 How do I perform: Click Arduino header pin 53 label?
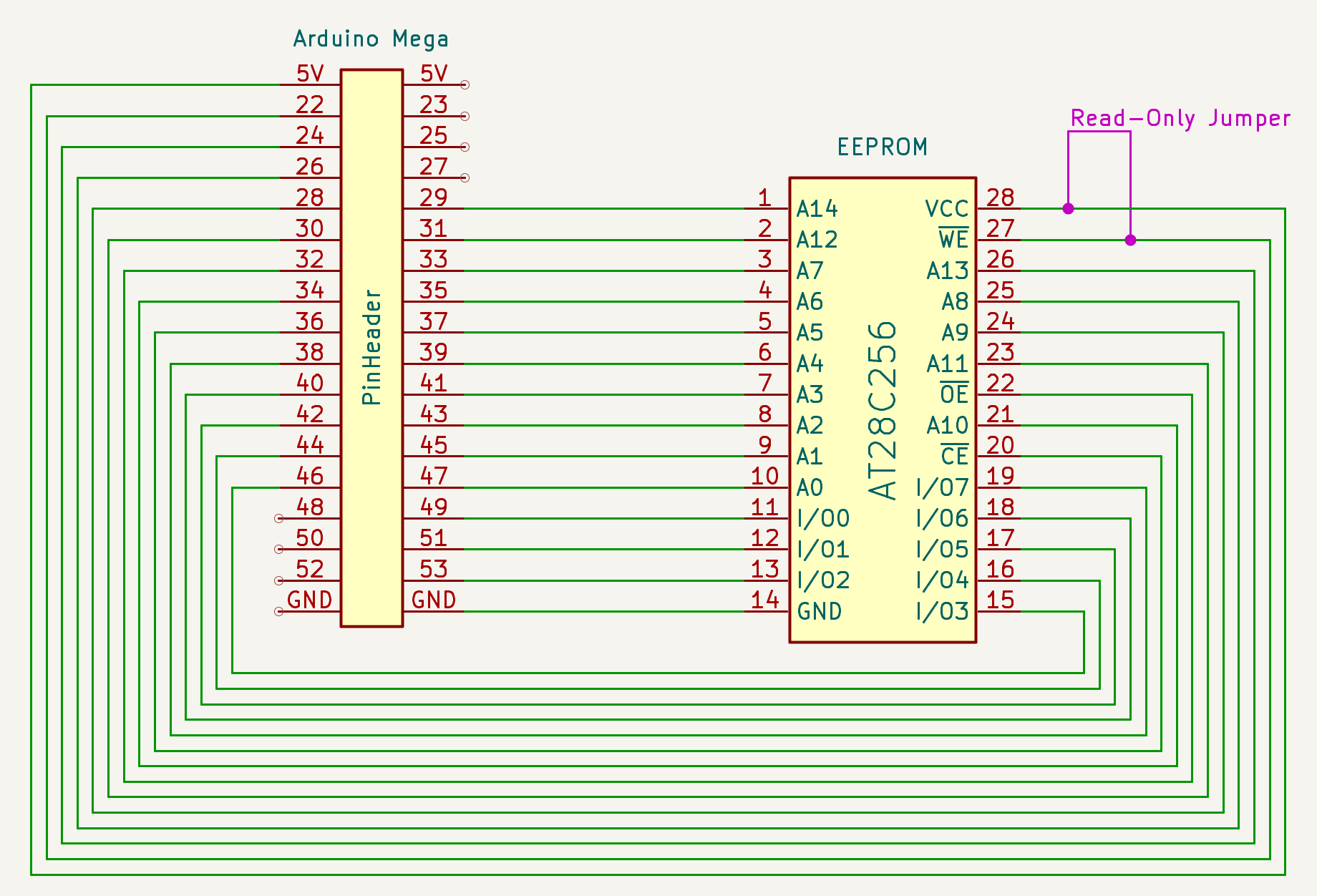point(434,569)
